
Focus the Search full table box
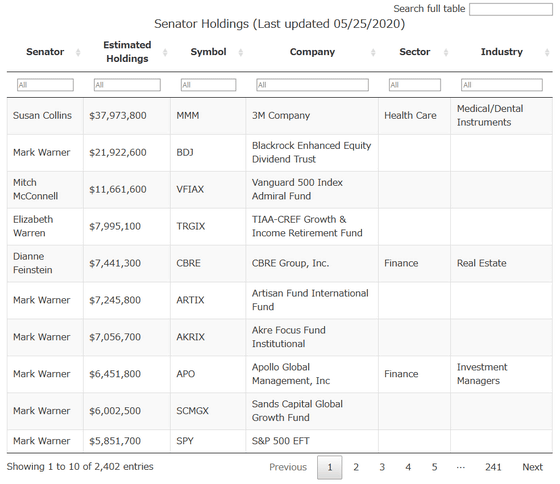[511, 9]
